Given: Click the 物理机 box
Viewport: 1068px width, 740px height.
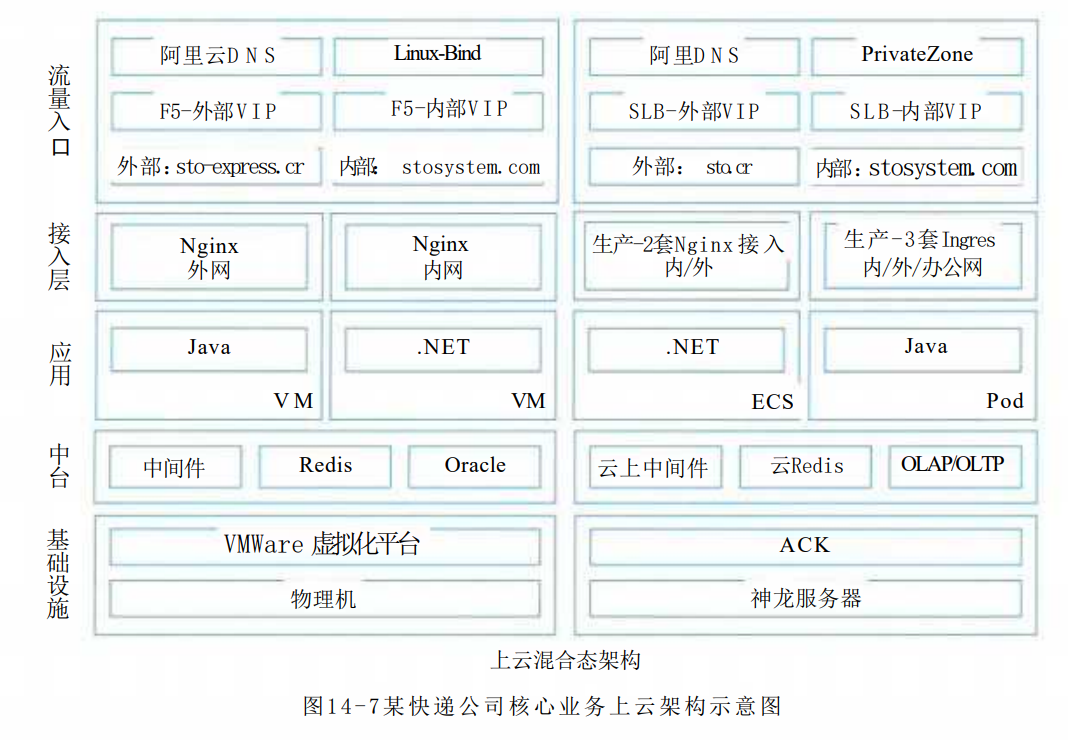Looking at the screenshot, I should pos(325,598).
